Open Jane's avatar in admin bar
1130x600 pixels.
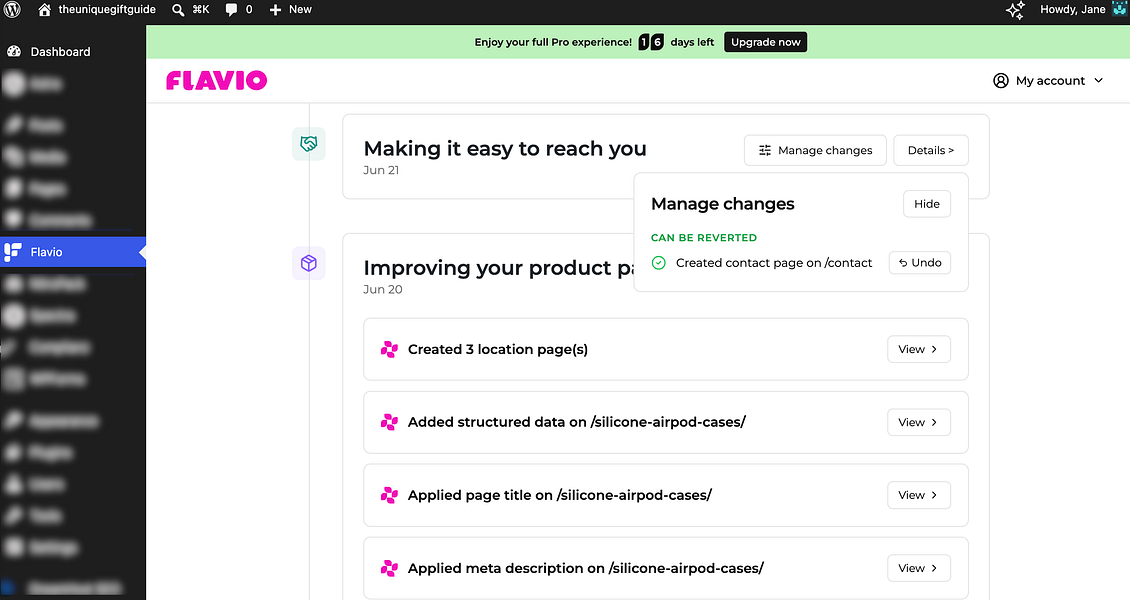pos(1119,9)
